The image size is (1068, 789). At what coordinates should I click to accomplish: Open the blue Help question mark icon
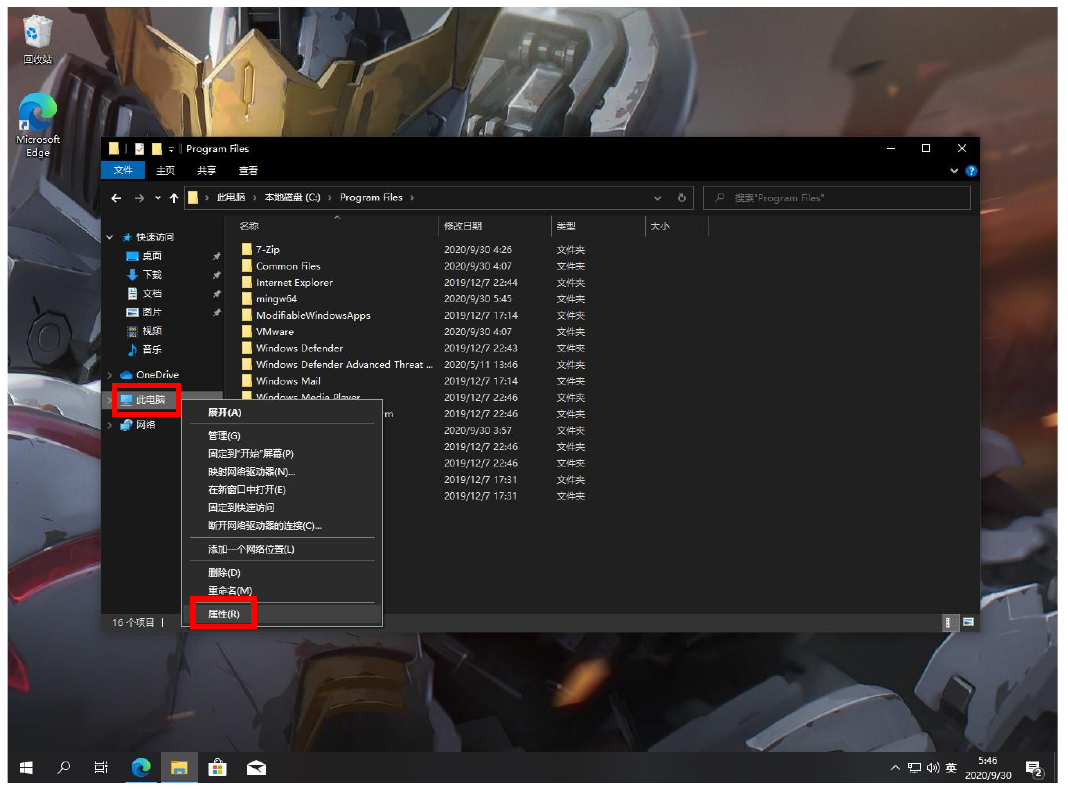click(x=971, y=171)
